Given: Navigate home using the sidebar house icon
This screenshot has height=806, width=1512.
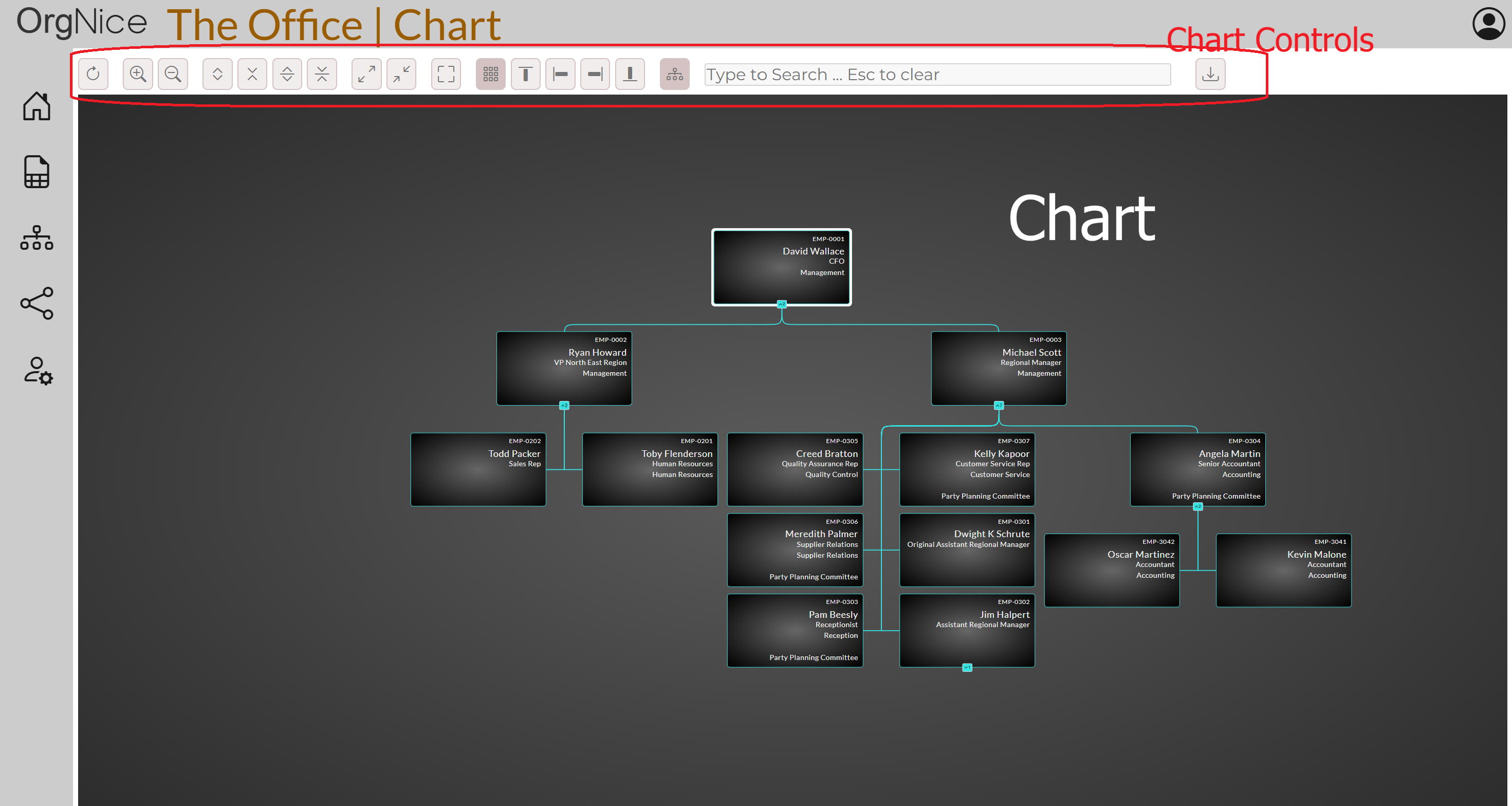Looking at the screenshot, I should coord(36,107).
